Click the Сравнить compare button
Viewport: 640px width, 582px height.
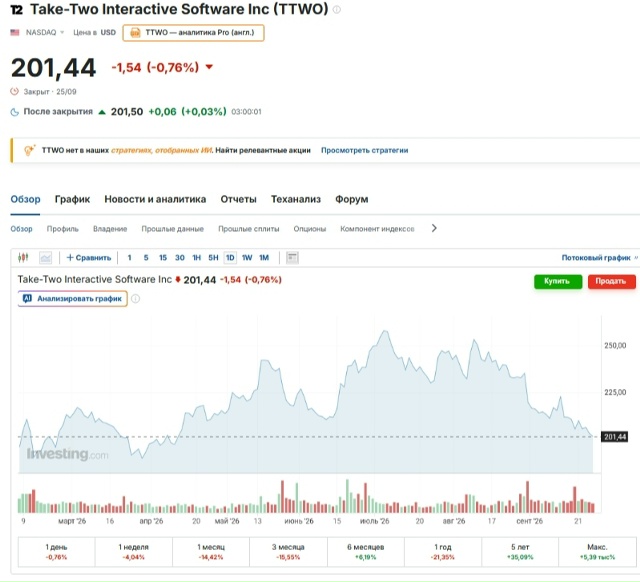89,258
